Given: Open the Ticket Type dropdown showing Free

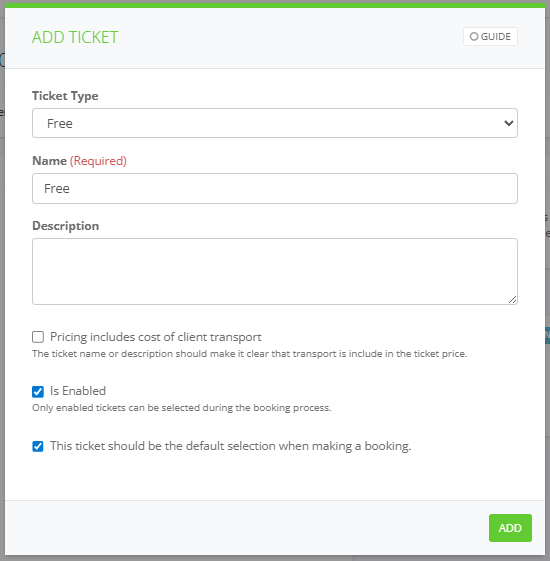Looking at the screenshot, I should pyautogui.click(x=274, y=123).
